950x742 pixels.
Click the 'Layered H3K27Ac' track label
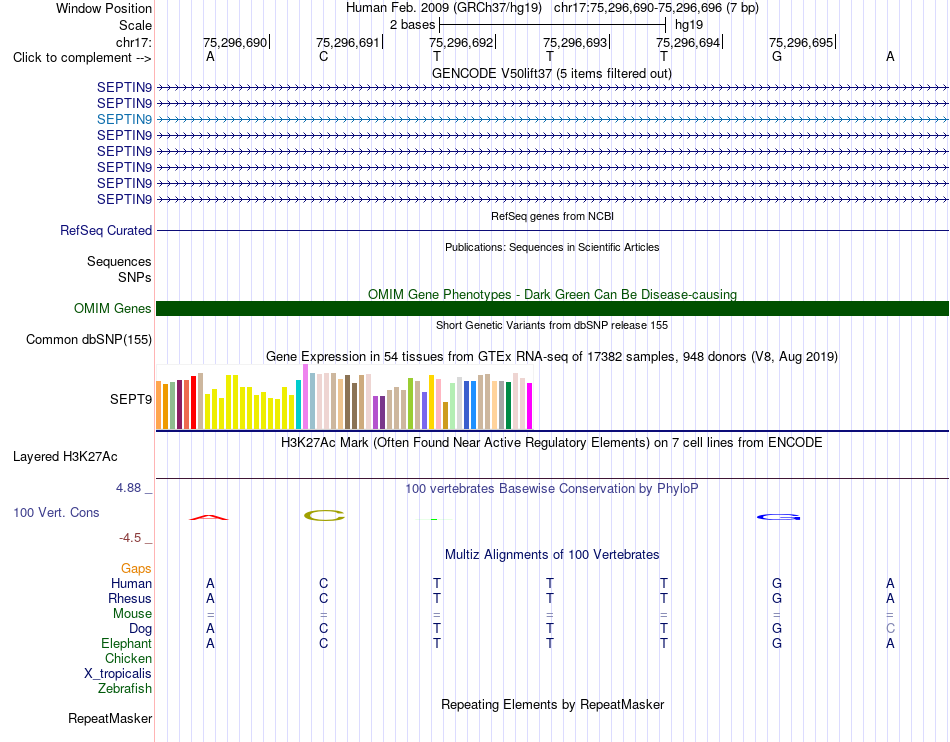coord(65,457)
